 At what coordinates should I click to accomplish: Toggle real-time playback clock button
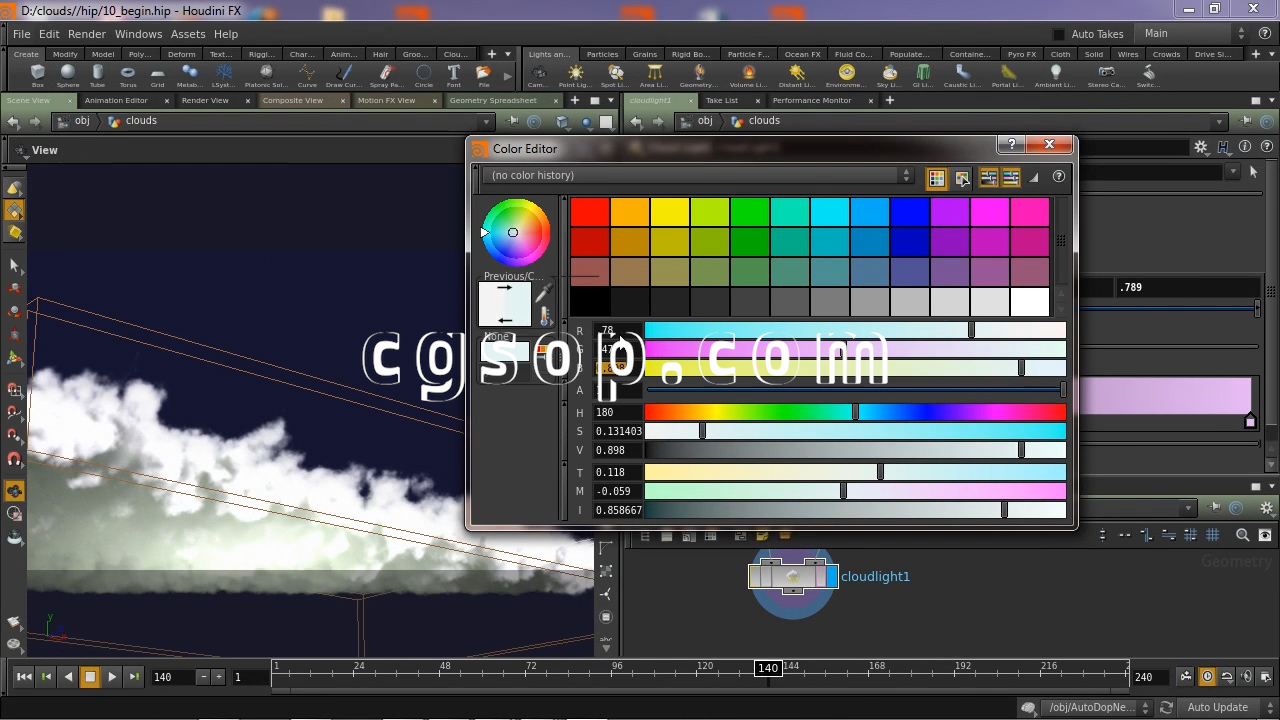[1207, 677]
